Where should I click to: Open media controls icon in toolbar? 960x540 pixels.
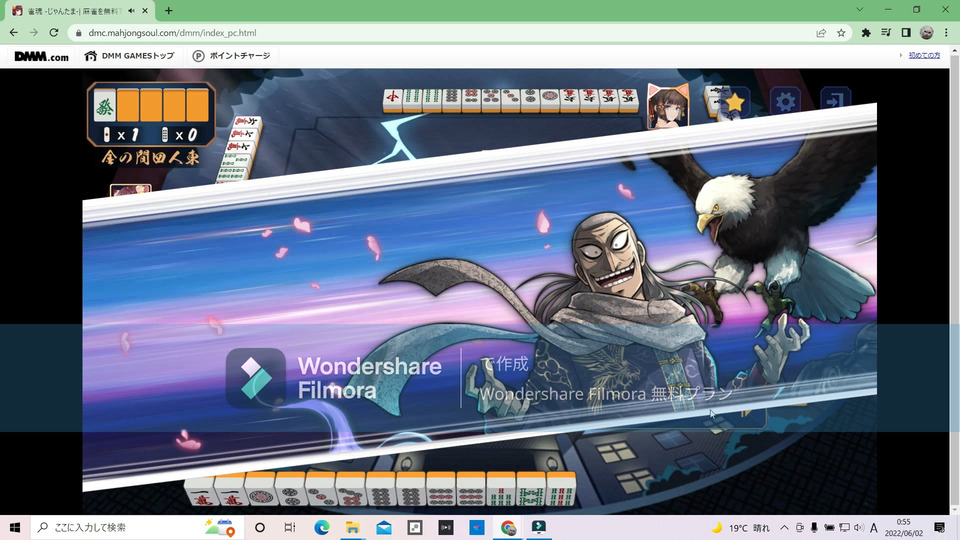coord(886,33)
